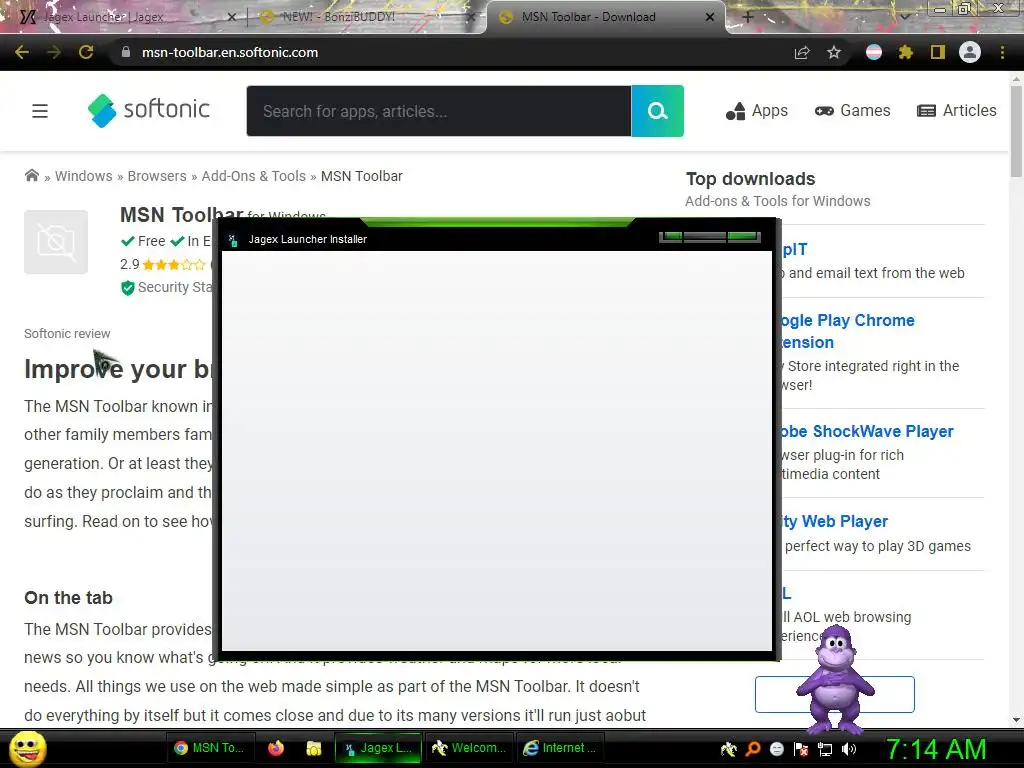The height and width of the screenshot is (768, 1024).
Task: Click the Top downloads heading
Action: pos(750,179)
